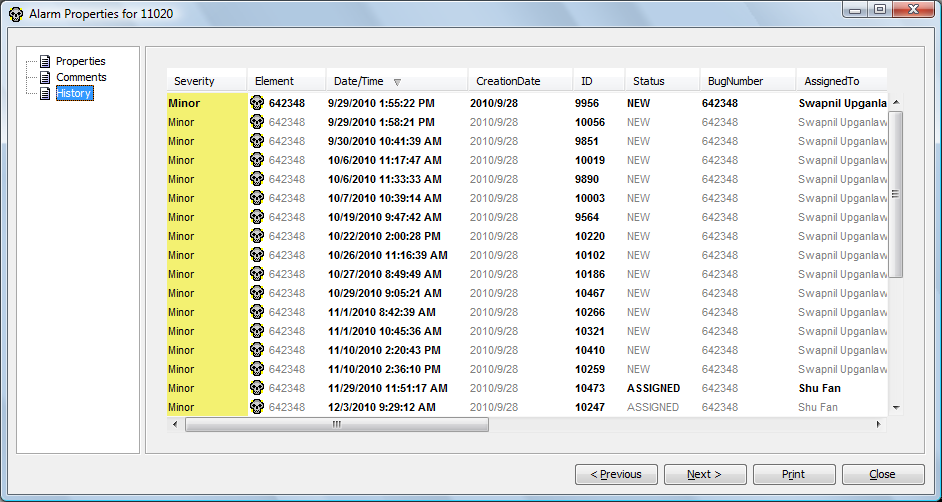Click skull icon in the 9/29/2010 1:58:21 PM row

(x=257, y=122)
